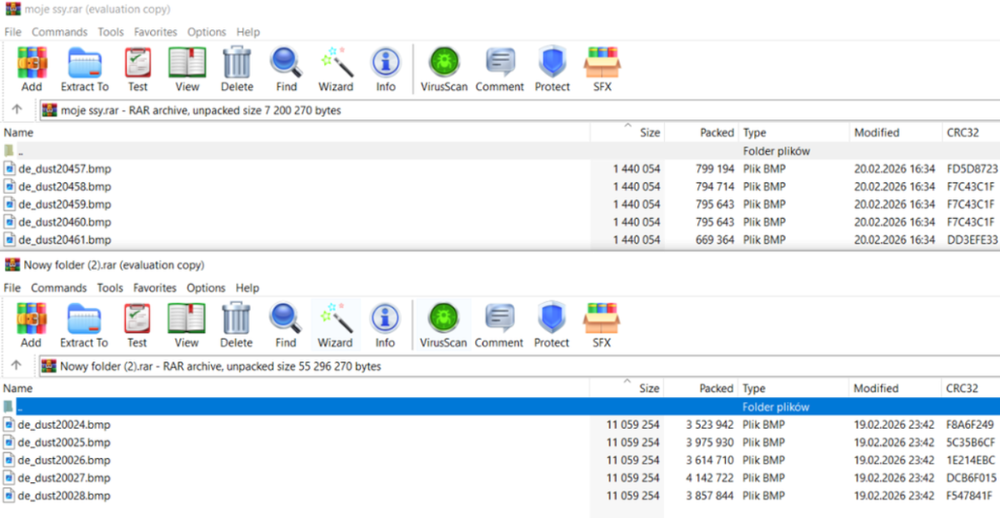The width and height of the screenshot is (1000, 518).
Task: Click SFX icon in moje ssy.rar window
Action: click(x=601, y=68)
